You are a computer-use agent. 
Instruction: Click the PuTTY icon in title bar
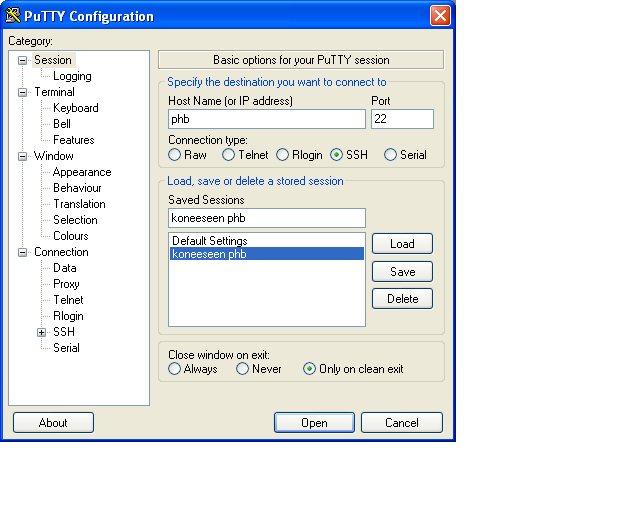click(x=13, y=16)
